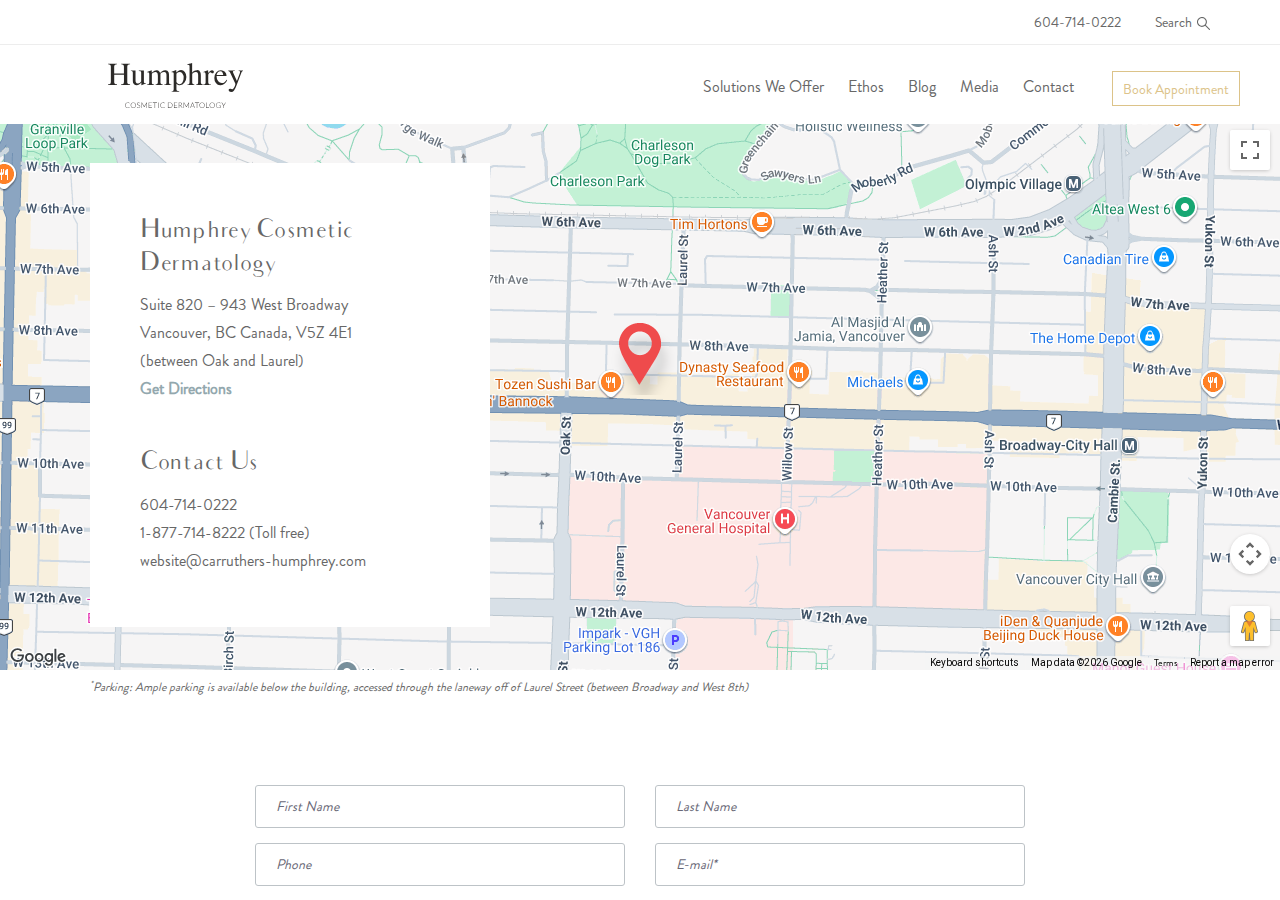Click Al Masjid Al Jamia mosque icon
Viewport: 1280px width, 900px height.
(921, 326)
